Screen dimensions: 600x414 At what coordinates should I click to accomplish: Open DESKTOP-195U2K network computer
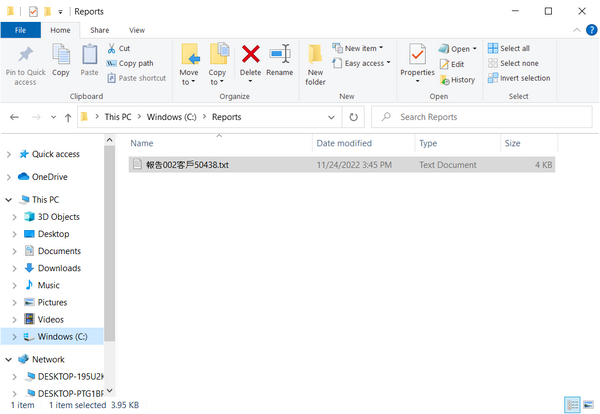[64, 377]
